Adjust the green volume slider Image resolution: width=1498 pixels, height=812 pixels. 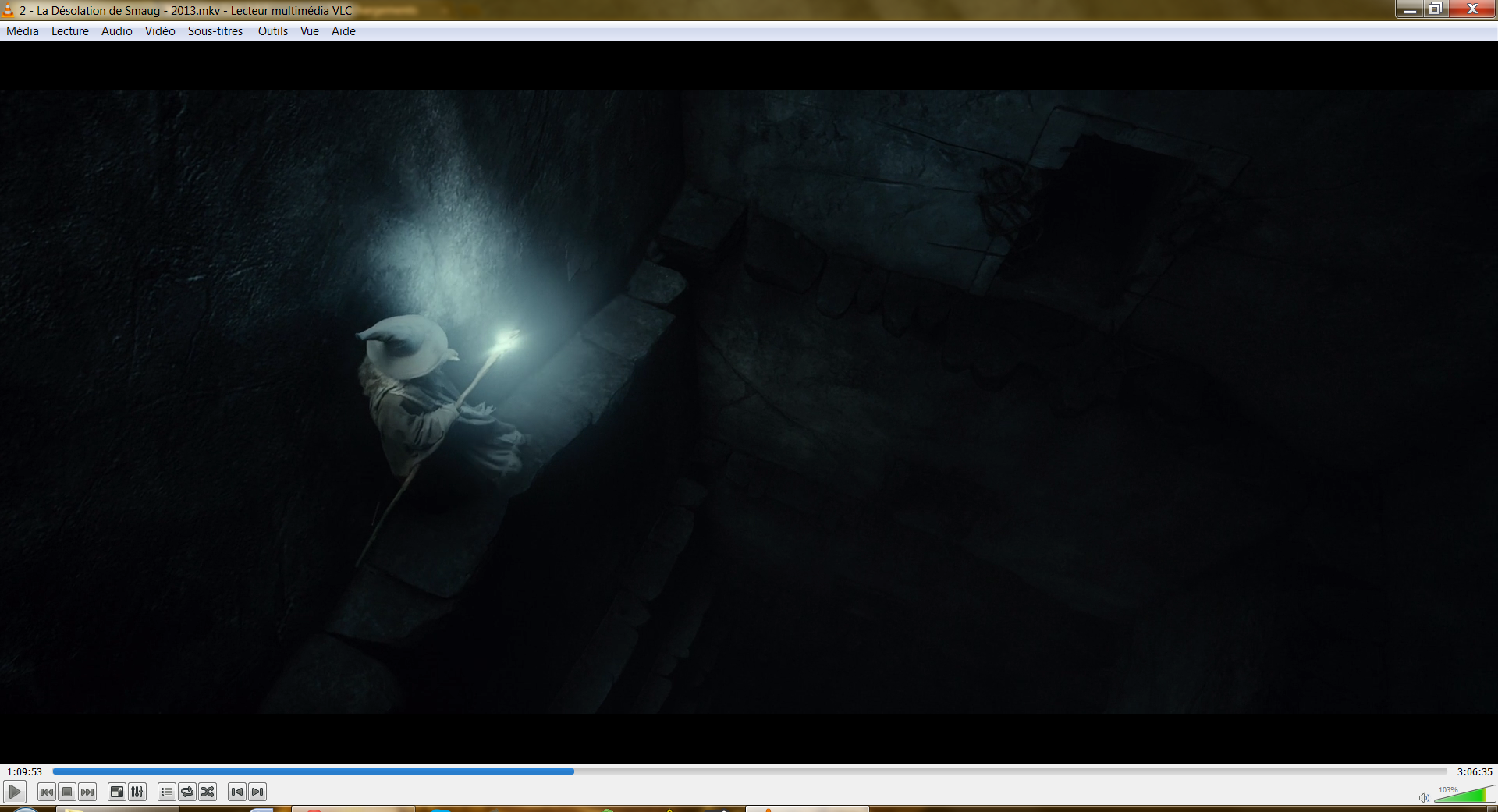pyautogui.click(x=1464, y=795)
